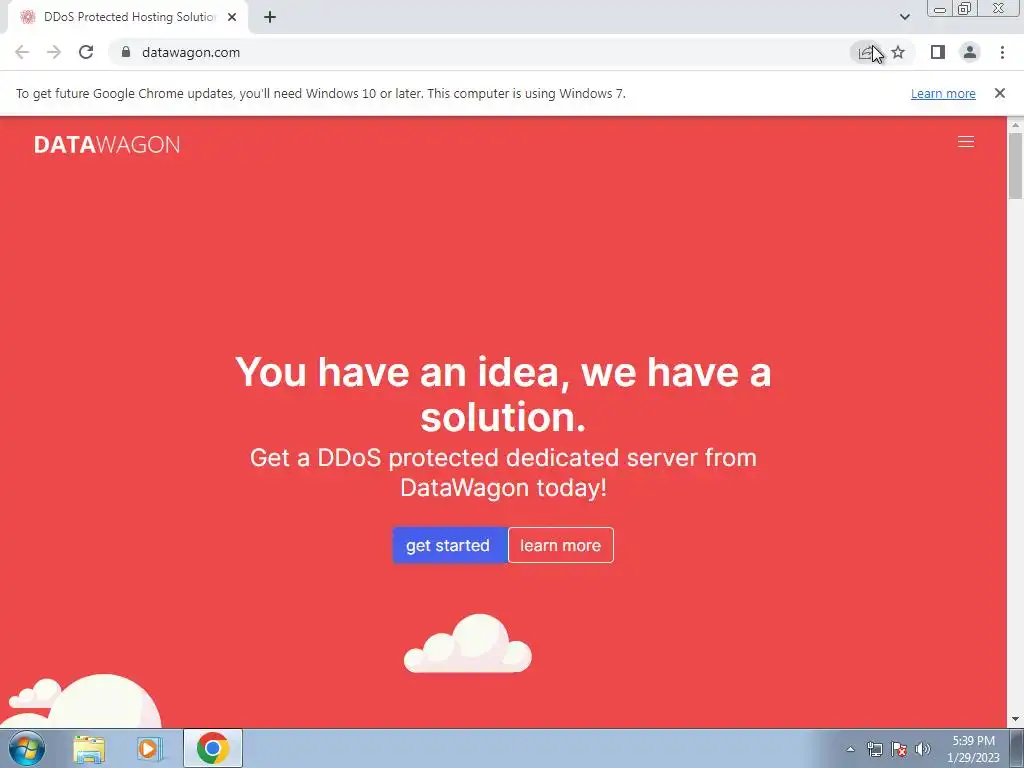
Task: Close the DDoS Protected Hosting tab
Action: pyautogui.click(x=232, y=17)
